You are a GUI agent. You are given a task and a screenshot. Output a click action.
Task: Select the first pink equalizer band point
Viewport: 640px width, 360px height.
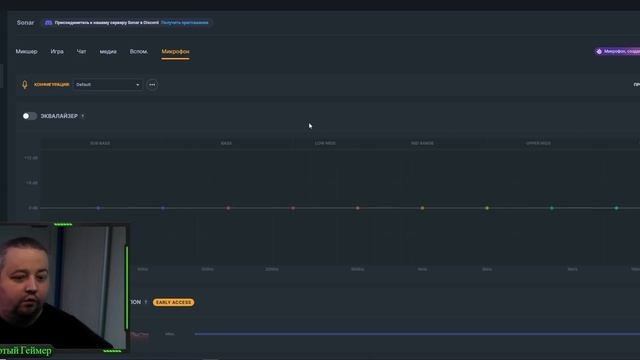228,208
